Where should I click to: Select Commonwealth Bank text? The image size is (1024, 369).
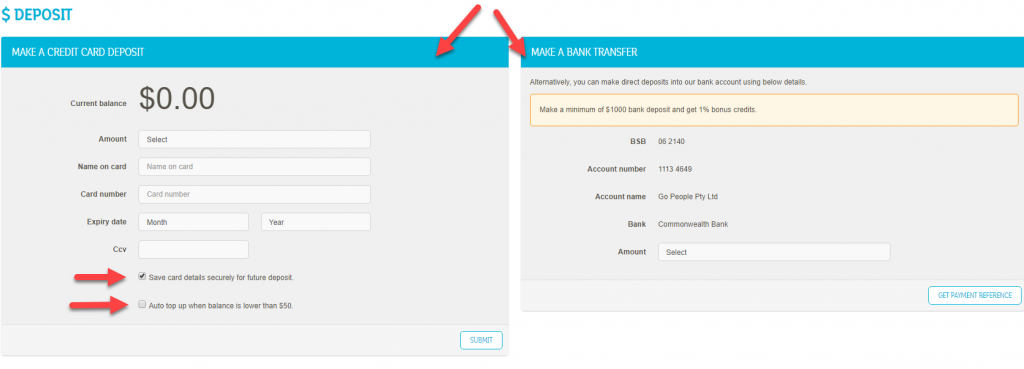pyautogui.click(x=693, y=224)
